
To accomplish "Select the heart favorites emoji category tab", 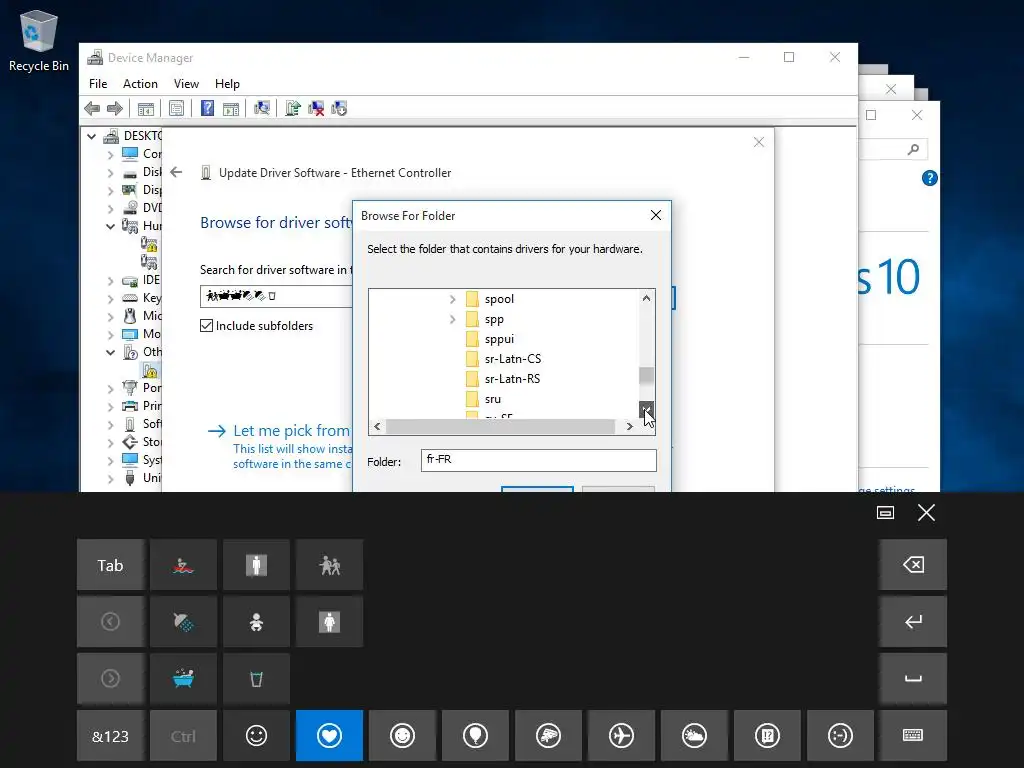I will 329,735.
